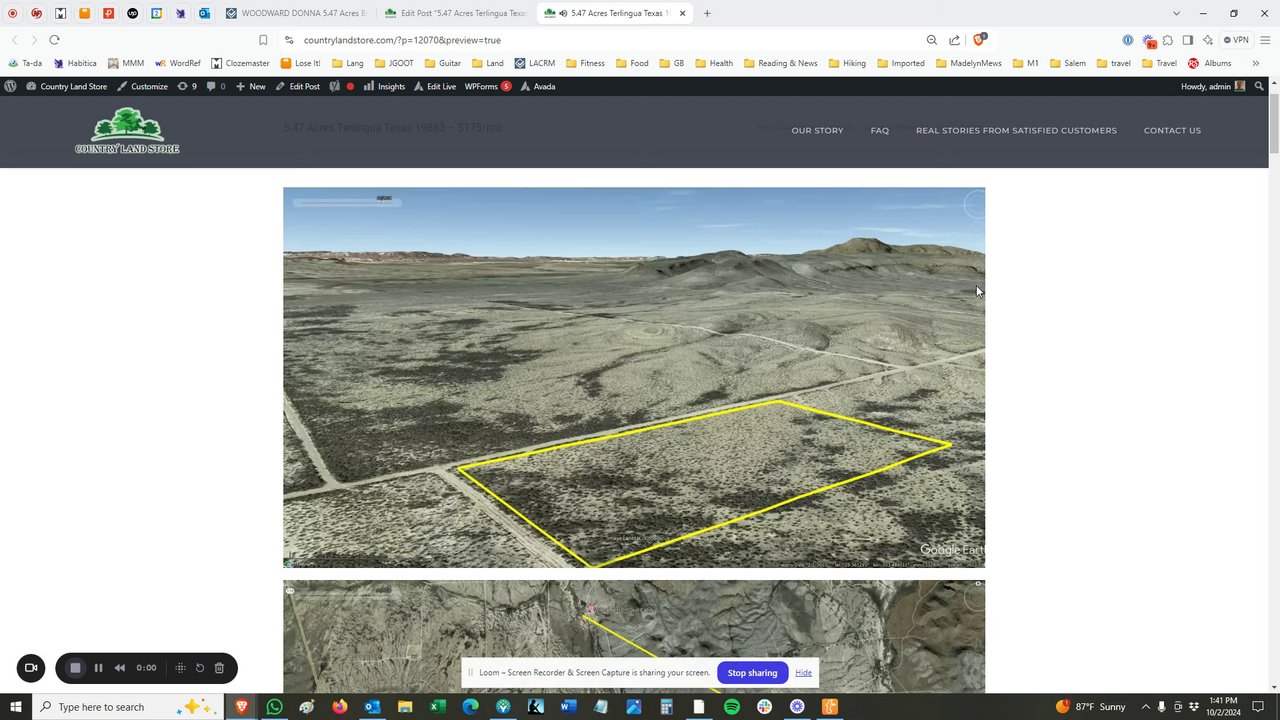Close the active 5.47 Acres Terlingua tab
Viewport: 1280px width, 720px height.
point(683,13)
